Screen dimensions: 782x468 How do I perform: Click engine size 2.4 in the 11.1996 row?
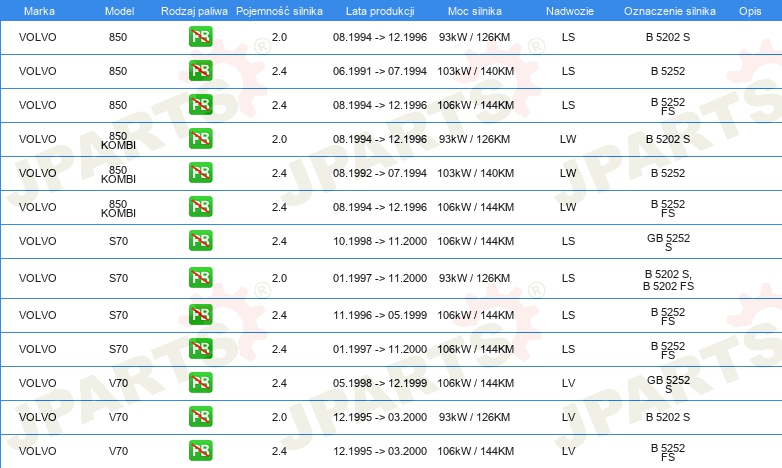click(x=279, y=315)
